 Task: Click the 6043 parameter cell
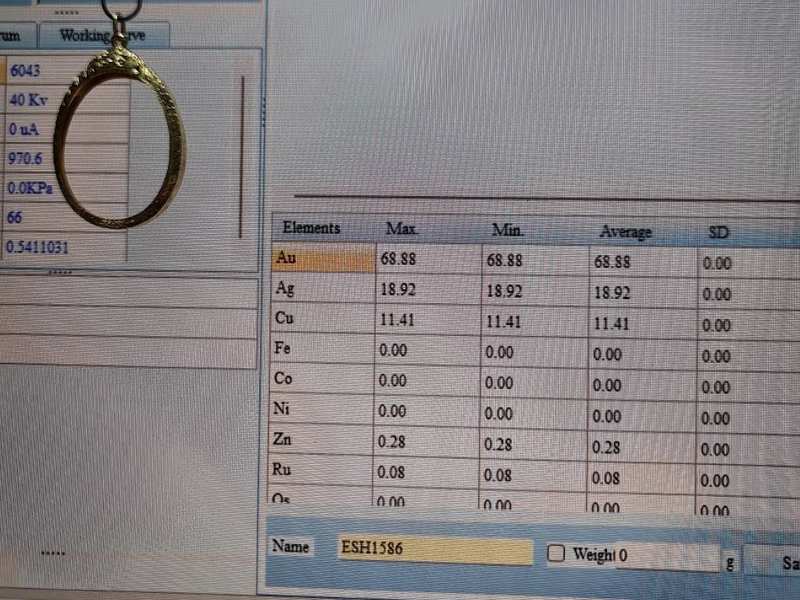click(28, 71)
